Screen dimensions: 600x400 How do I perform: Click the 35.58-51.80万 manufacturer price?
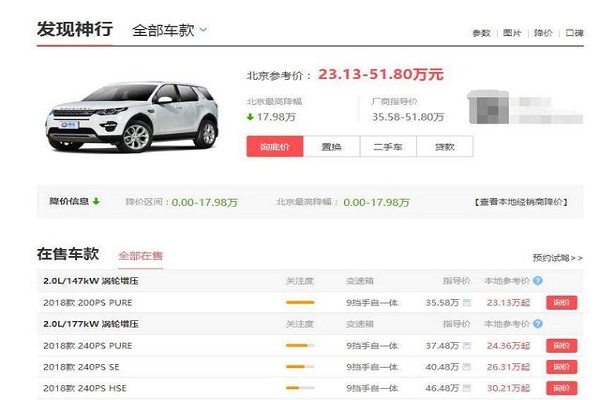click(408, 117)
